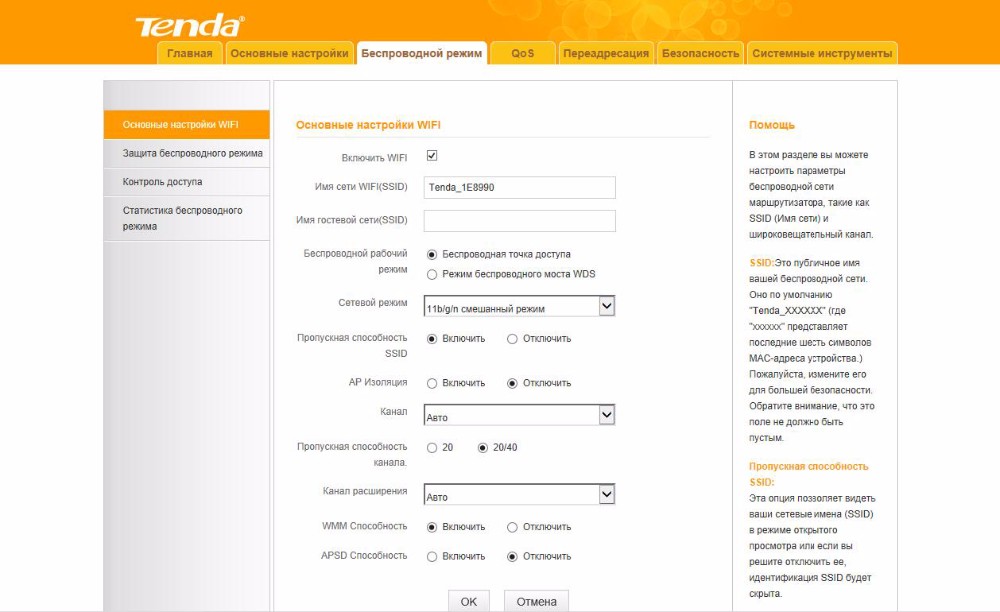
Task: Click the Имя гостевой сети input field
Action: 519,221
